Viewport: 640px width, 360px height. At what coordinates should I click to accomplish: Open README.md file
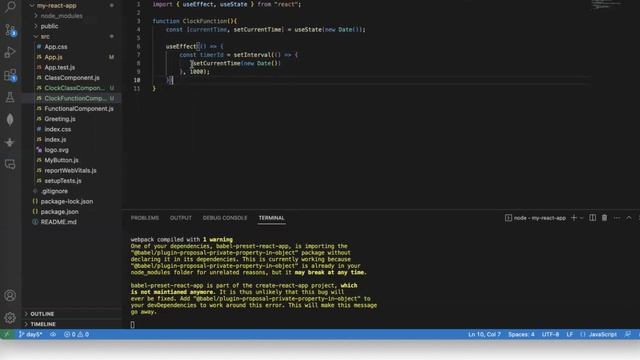58,222
